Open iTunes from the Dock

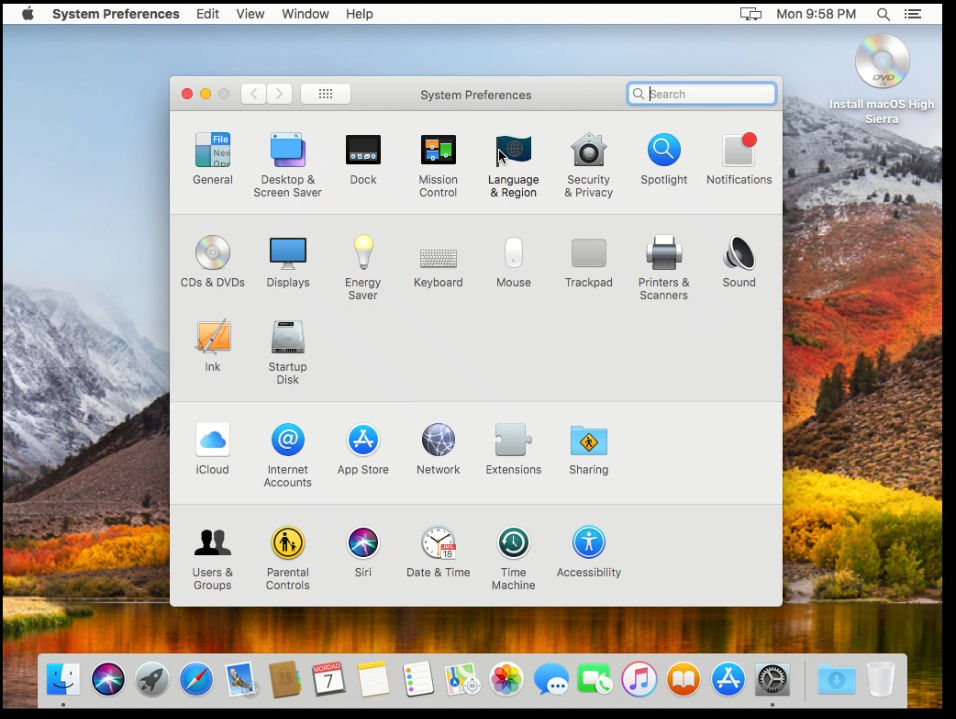tap(639, 679)
